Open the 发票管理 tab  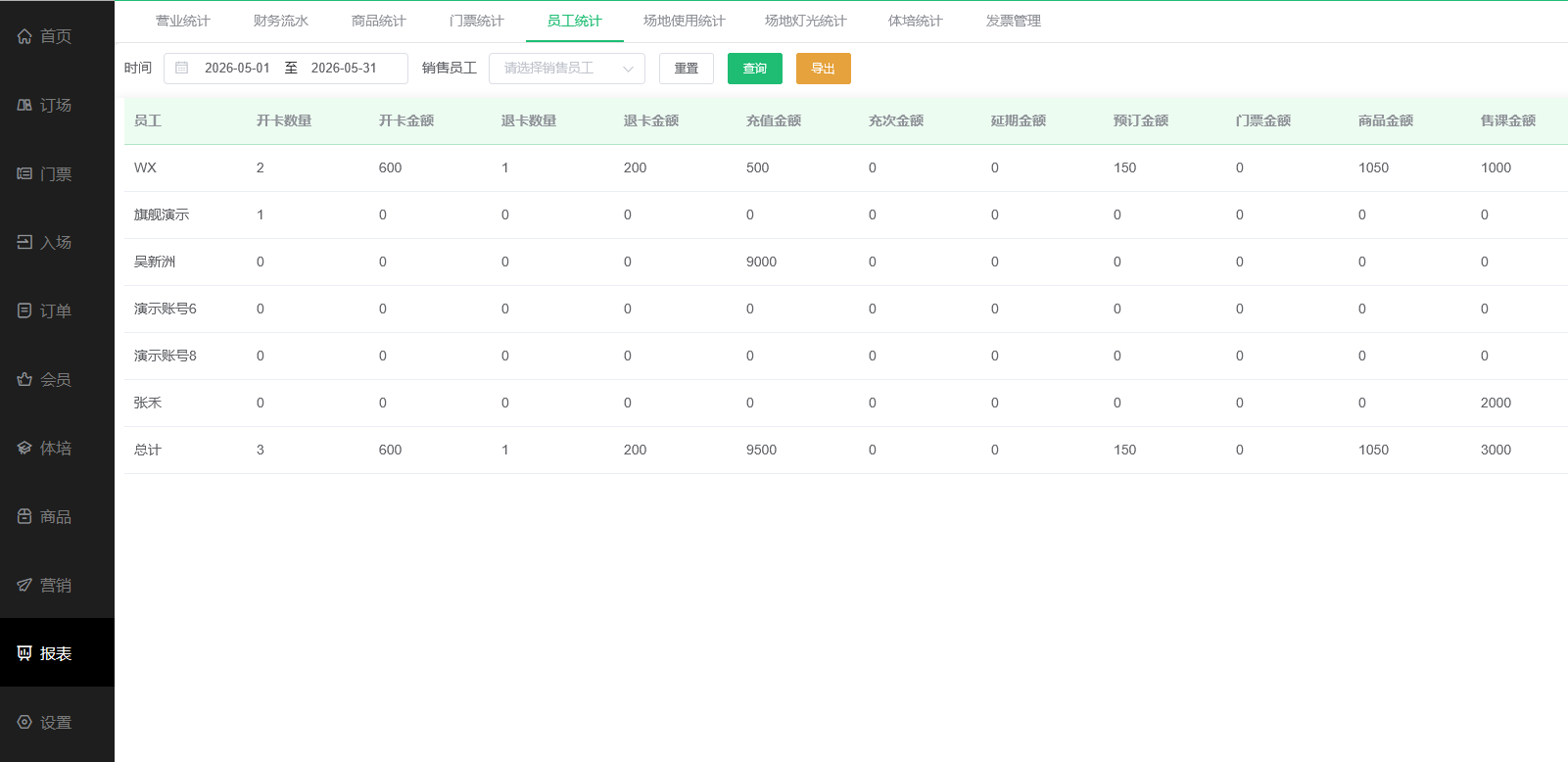[x=1014, y=21]
